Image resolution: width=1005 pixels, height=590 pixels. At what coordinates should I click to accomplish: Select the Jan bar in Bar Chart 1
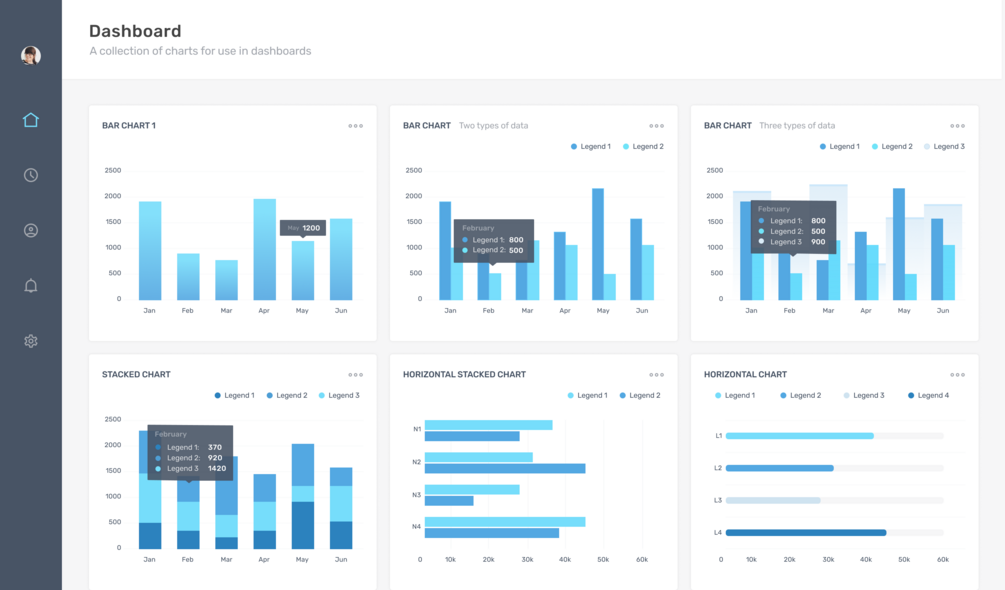pos(150,250)
